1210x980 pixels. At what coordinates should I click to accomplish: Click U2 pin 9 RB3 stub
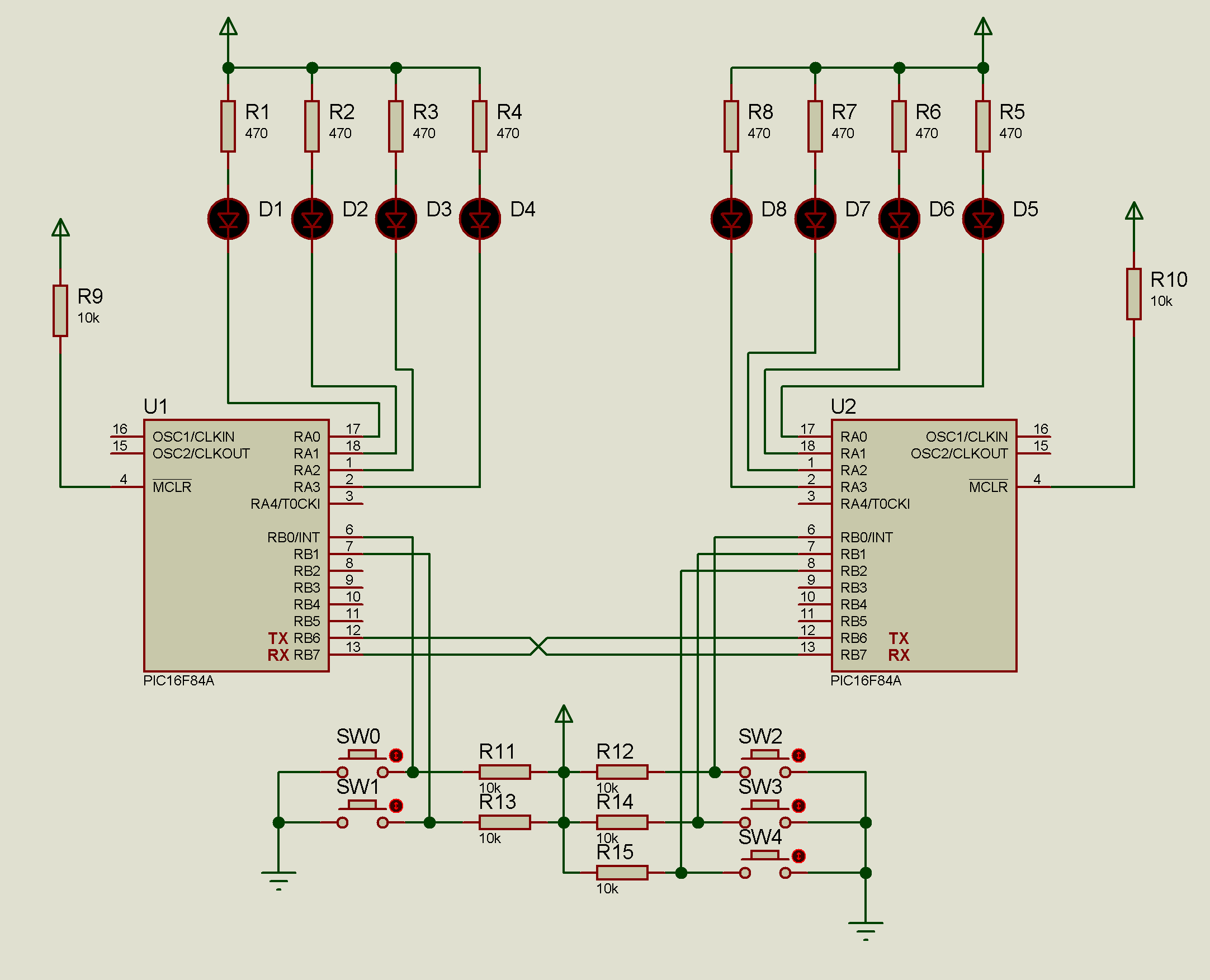815,587
